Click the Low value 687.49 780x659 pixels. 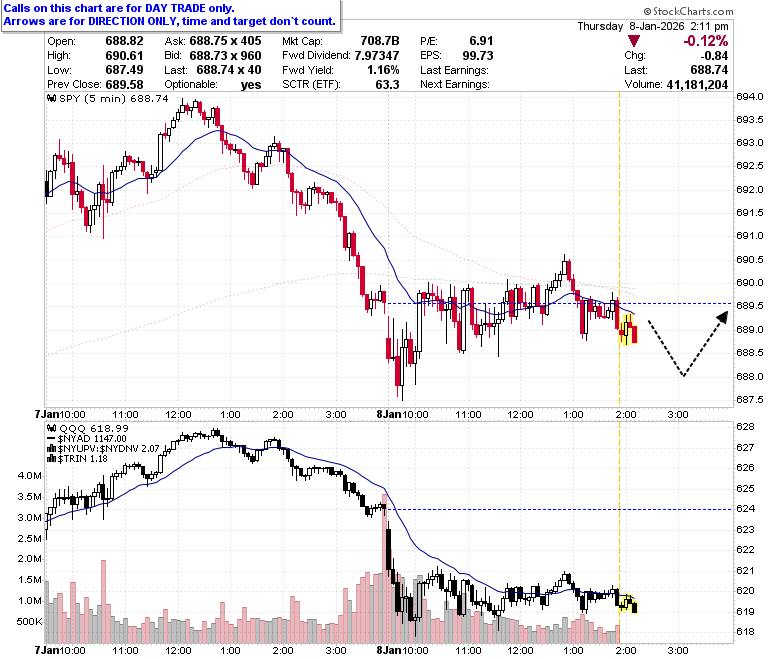pyautogui.click(x=124, y=70)
